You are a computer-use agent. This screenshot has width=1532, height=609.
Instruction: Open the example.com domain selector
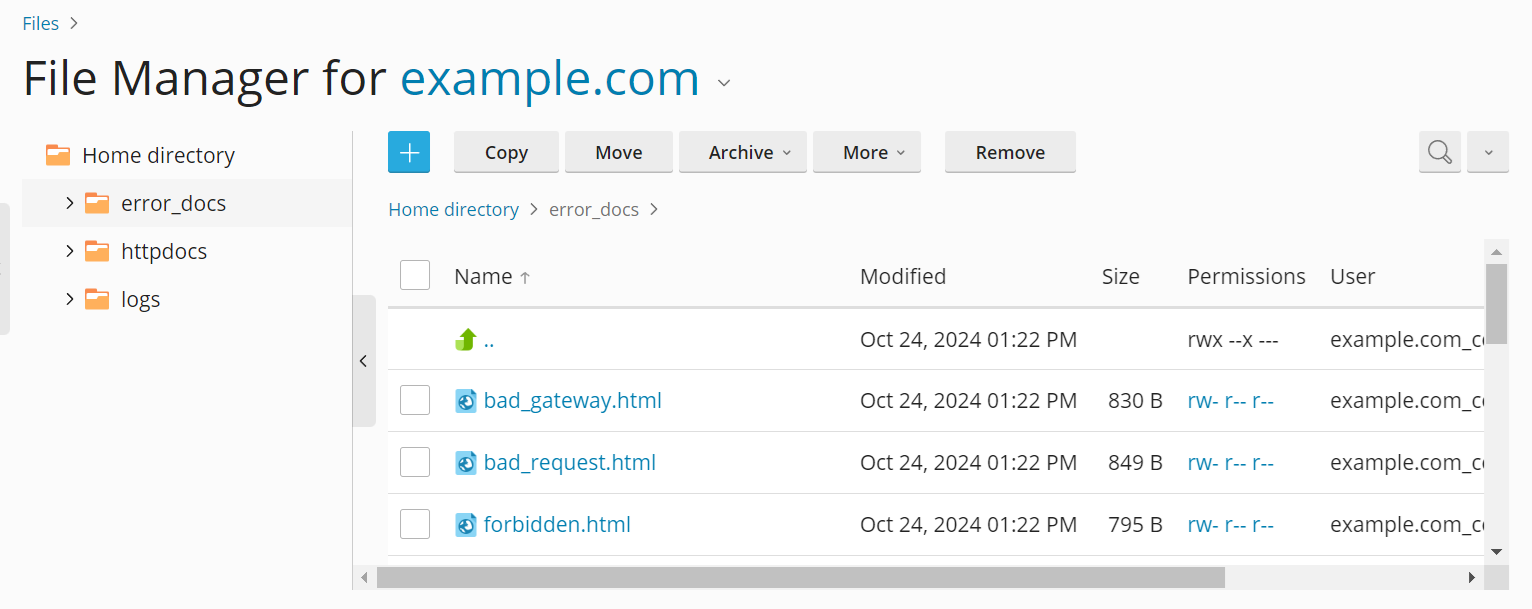click(723, 83)
